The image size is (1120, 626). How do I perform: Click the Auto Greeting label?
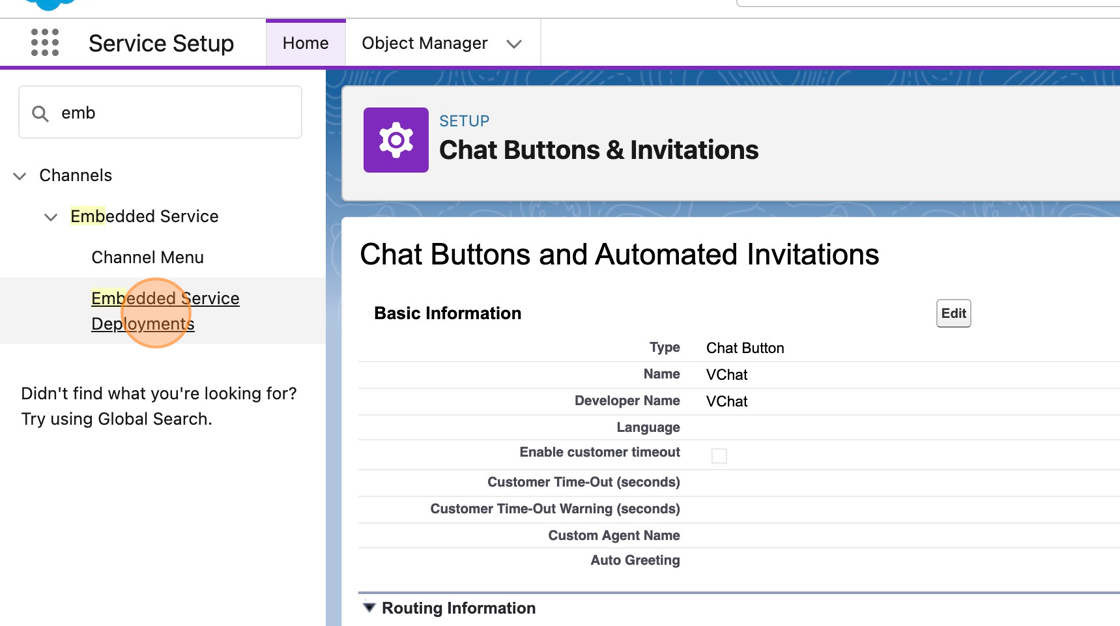coord(635,560)
